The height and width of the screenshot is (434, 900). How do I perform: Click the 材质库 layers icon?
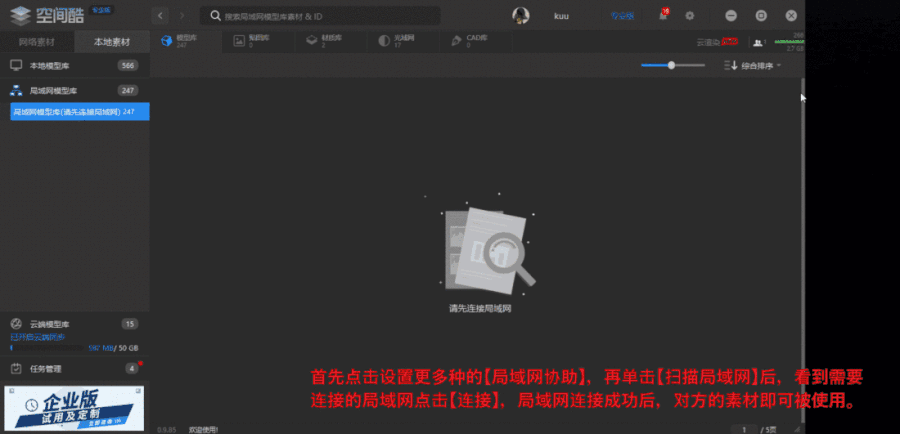(x=312, y=41)
